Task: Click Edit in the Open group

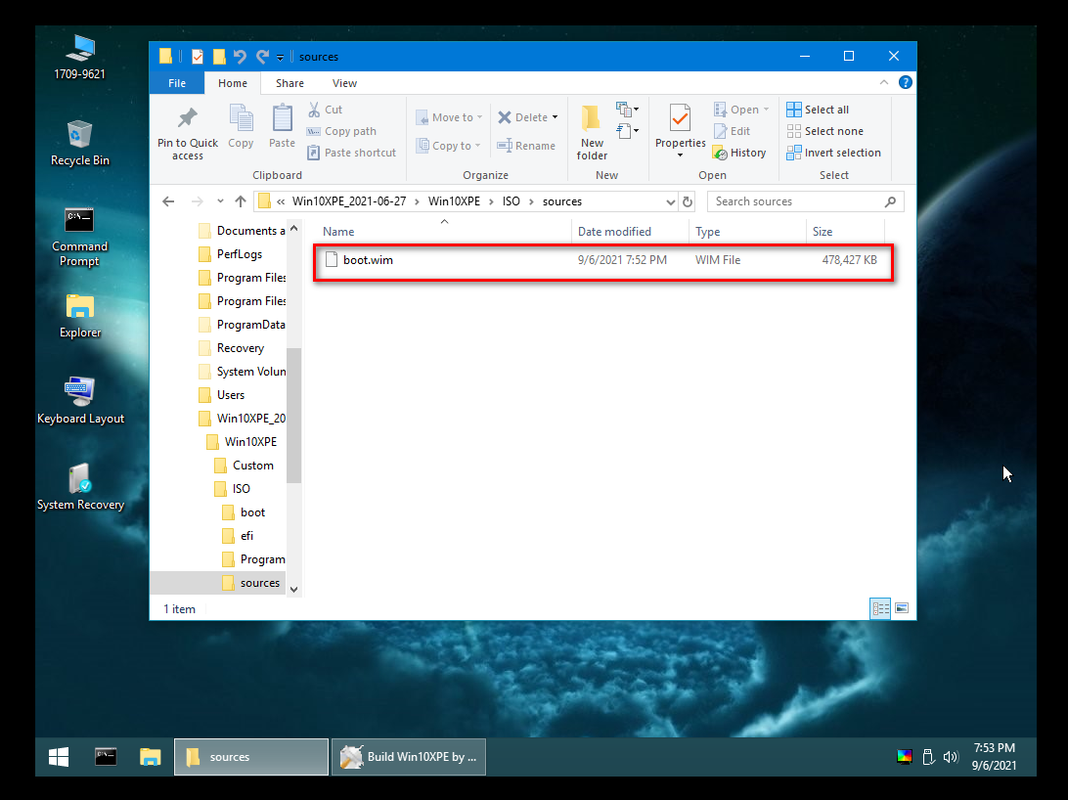Action: pyautogui.click(x=732, y=131)
